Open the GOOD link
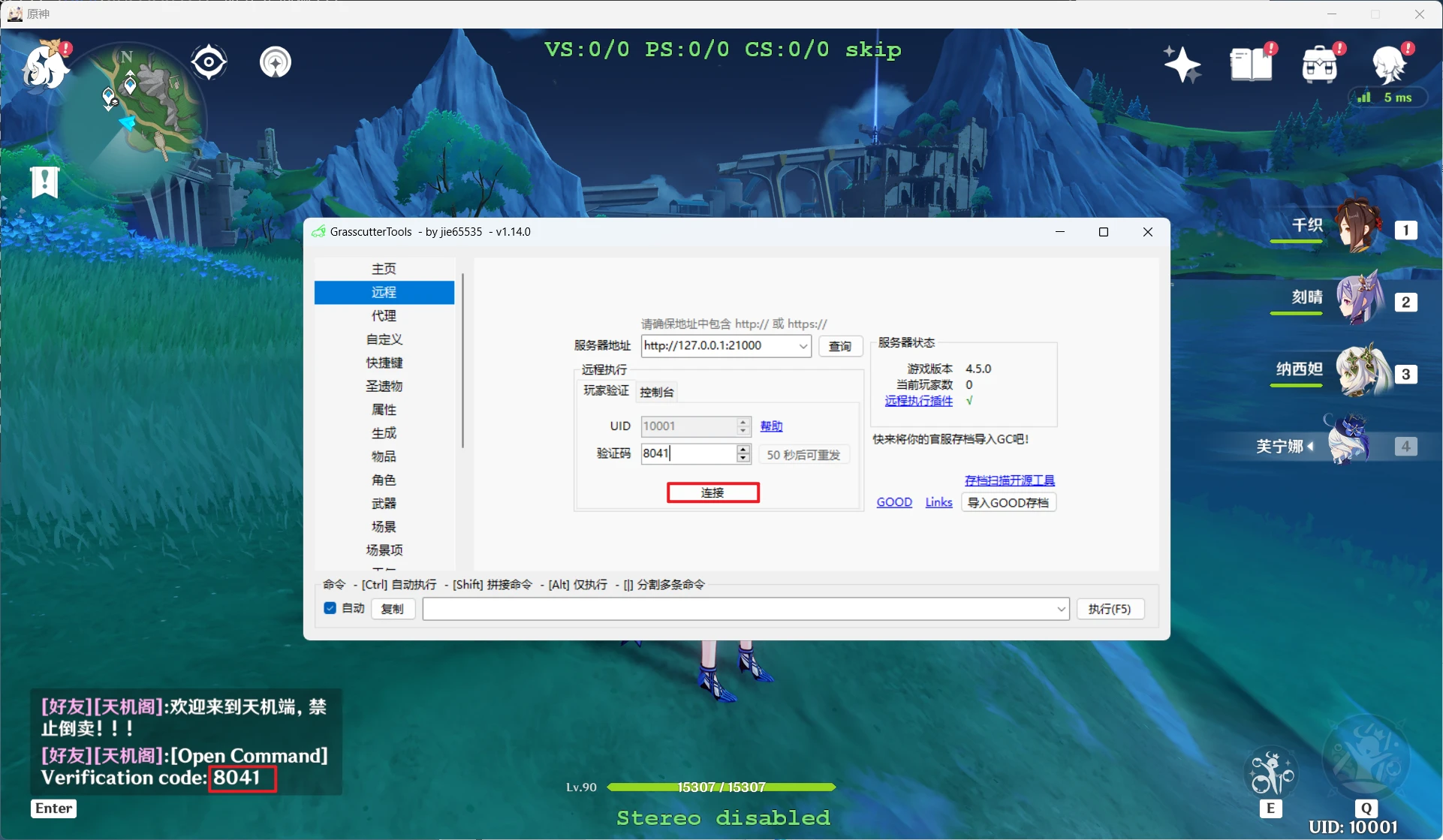Image resolution: width=1443 pixels, height=840 pixels. point(894,502)
